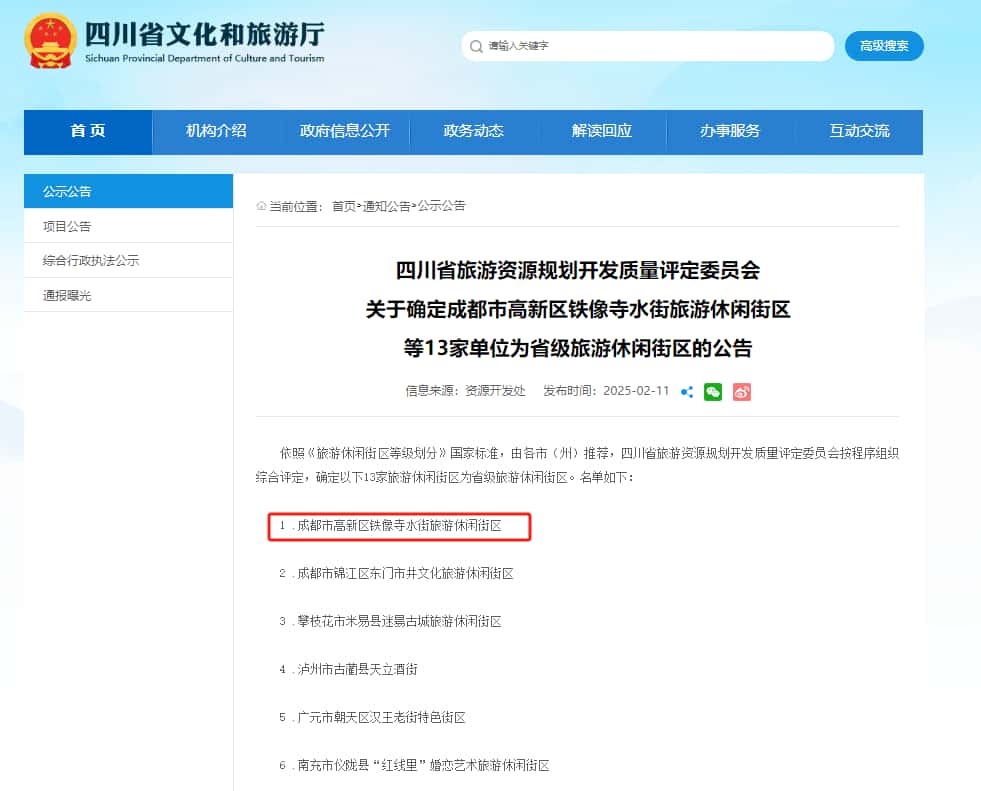Share article via red Weibo icon

[741, 392]
